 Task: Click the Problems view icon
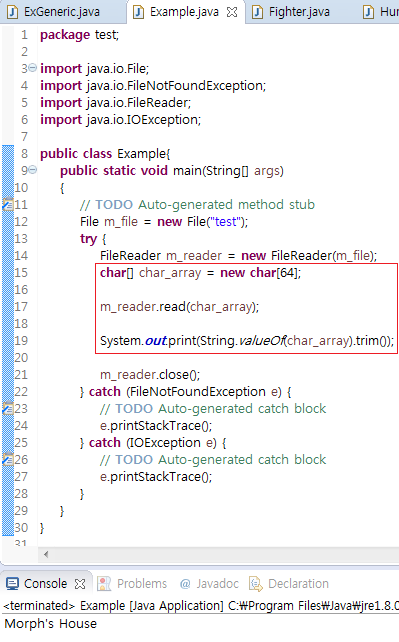(x=104, y=584)
